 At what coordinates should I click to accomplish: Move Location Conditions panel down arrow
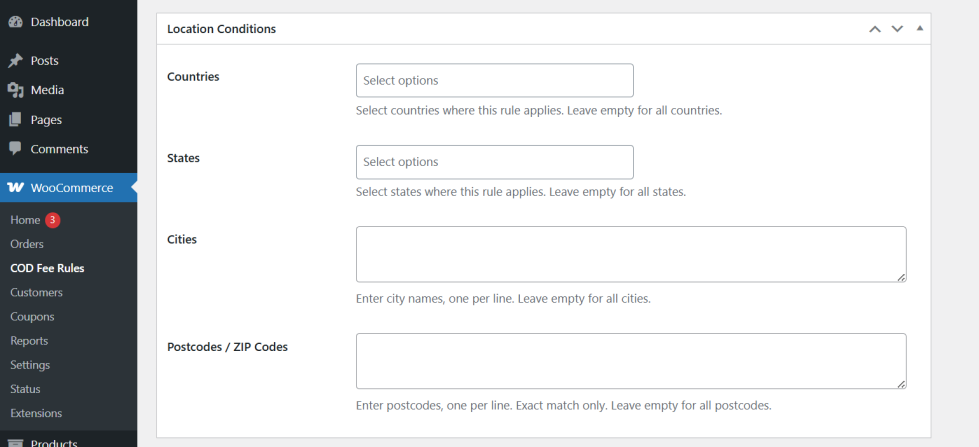click(897, 29)
